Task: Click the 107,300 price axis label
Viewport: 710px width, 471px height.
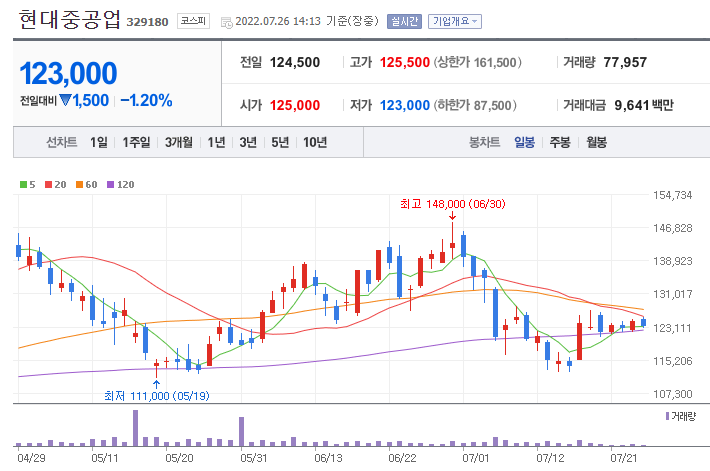Action: [672, 394]
